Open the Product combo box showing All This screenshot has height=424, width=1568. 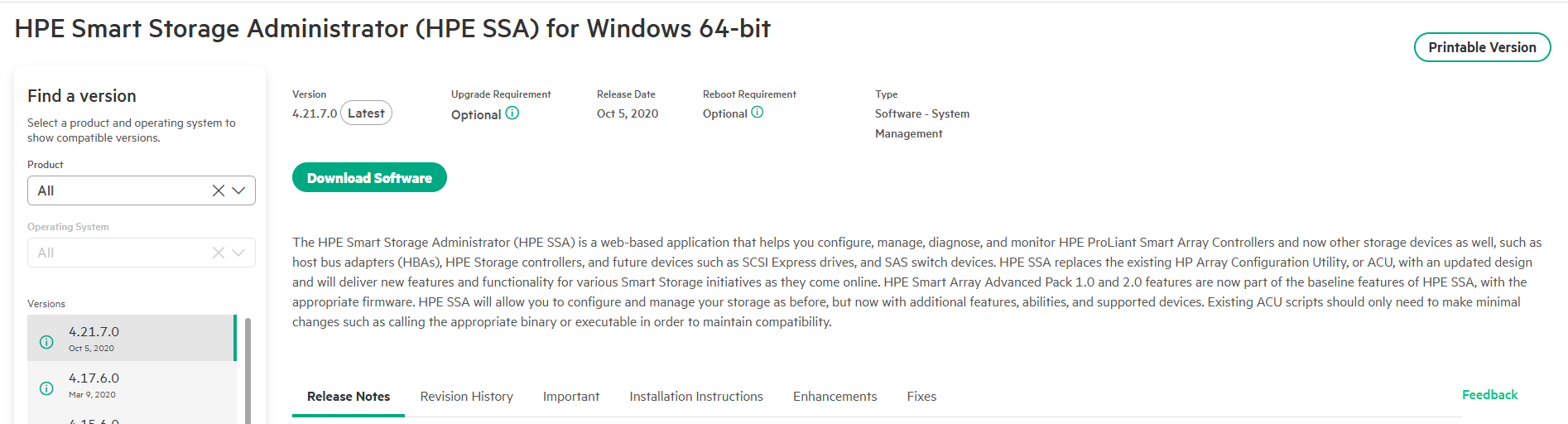click(142, 190)
